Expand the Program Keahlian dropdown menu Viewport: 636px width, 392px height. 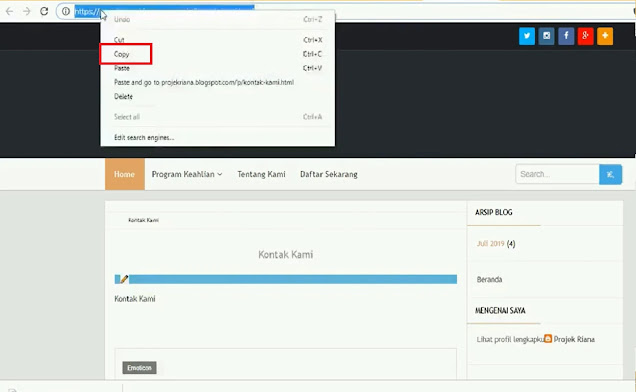click(x=187, y=174)
